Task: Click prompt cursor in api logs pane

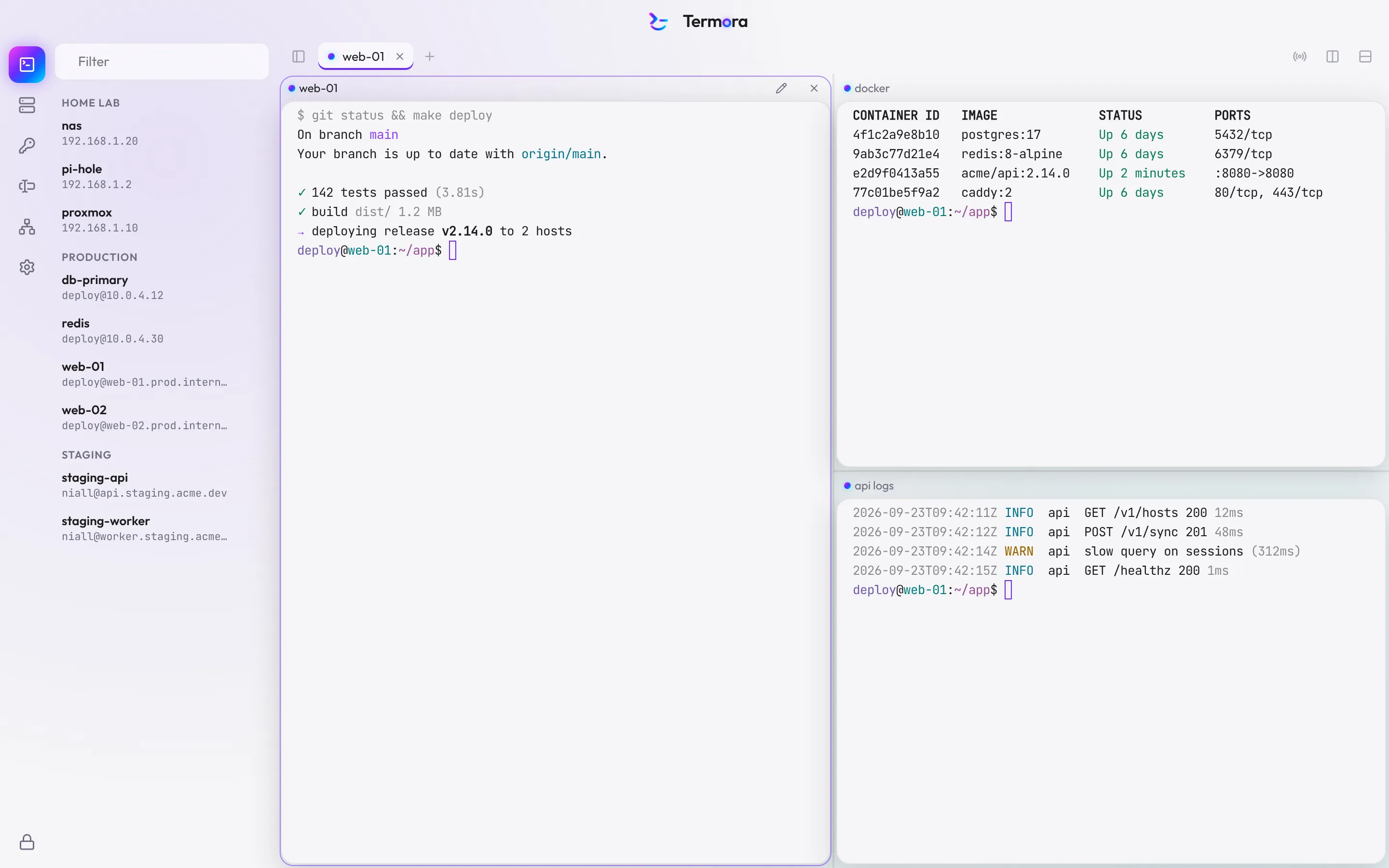Action: click(x=1008, y=590)
